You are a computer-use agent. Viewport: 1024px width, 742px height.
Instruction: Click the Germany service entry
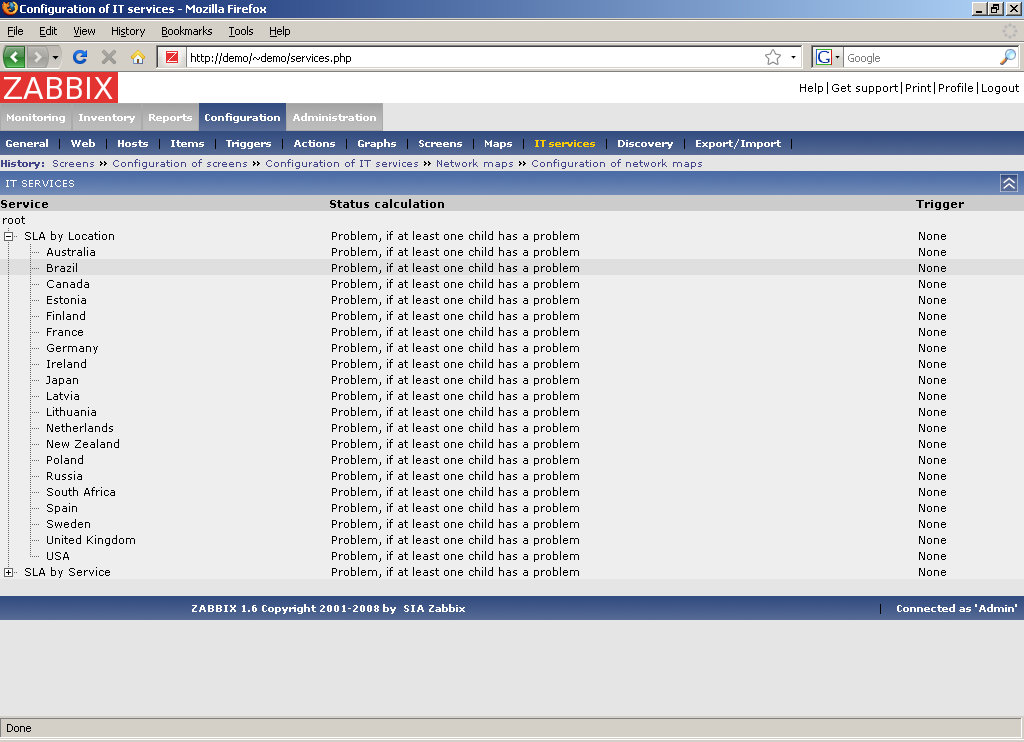[x=72, y=348]
